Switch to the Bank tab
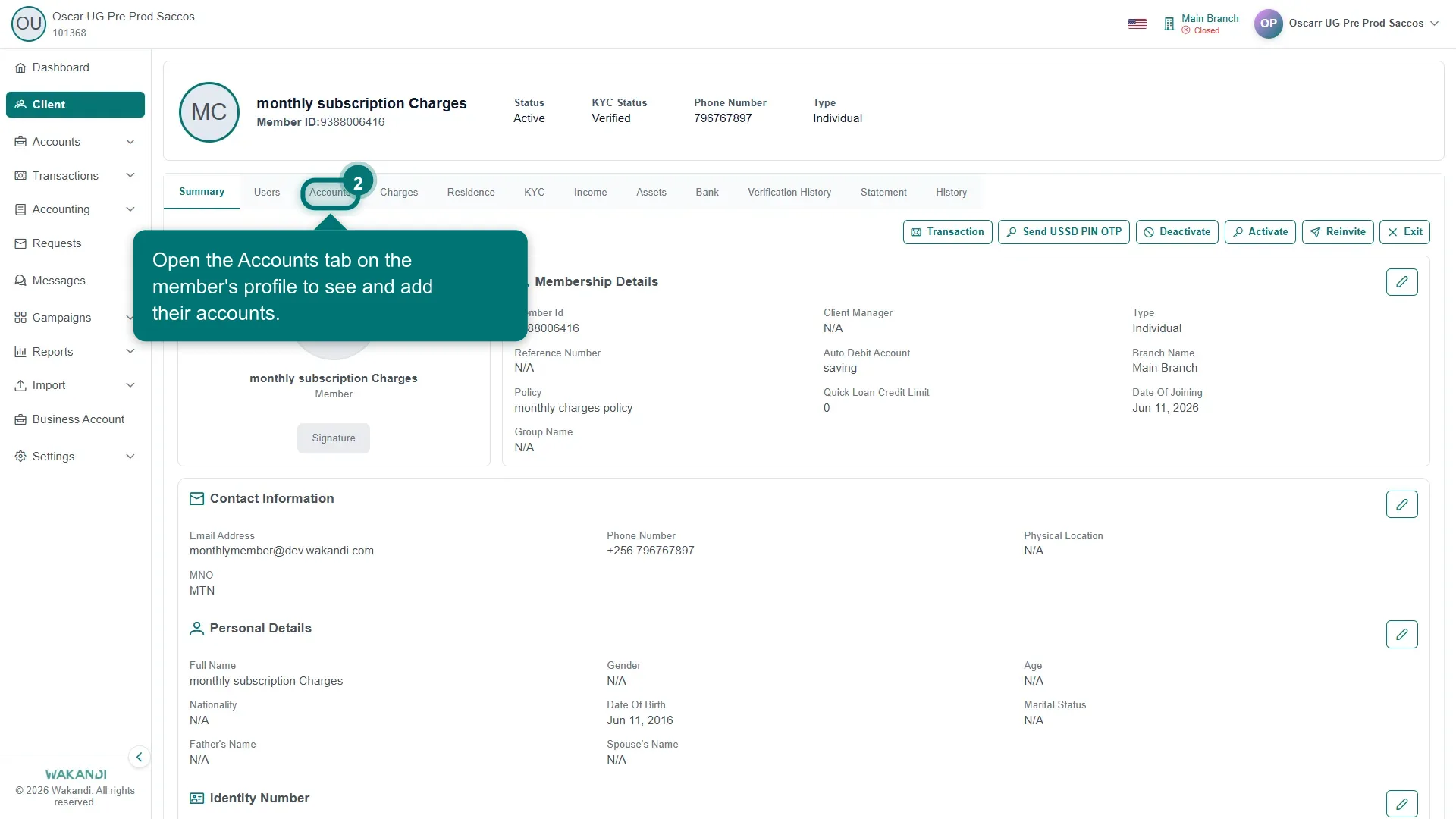Viewport: 1456px width, 819px height. tap(708, 193)
